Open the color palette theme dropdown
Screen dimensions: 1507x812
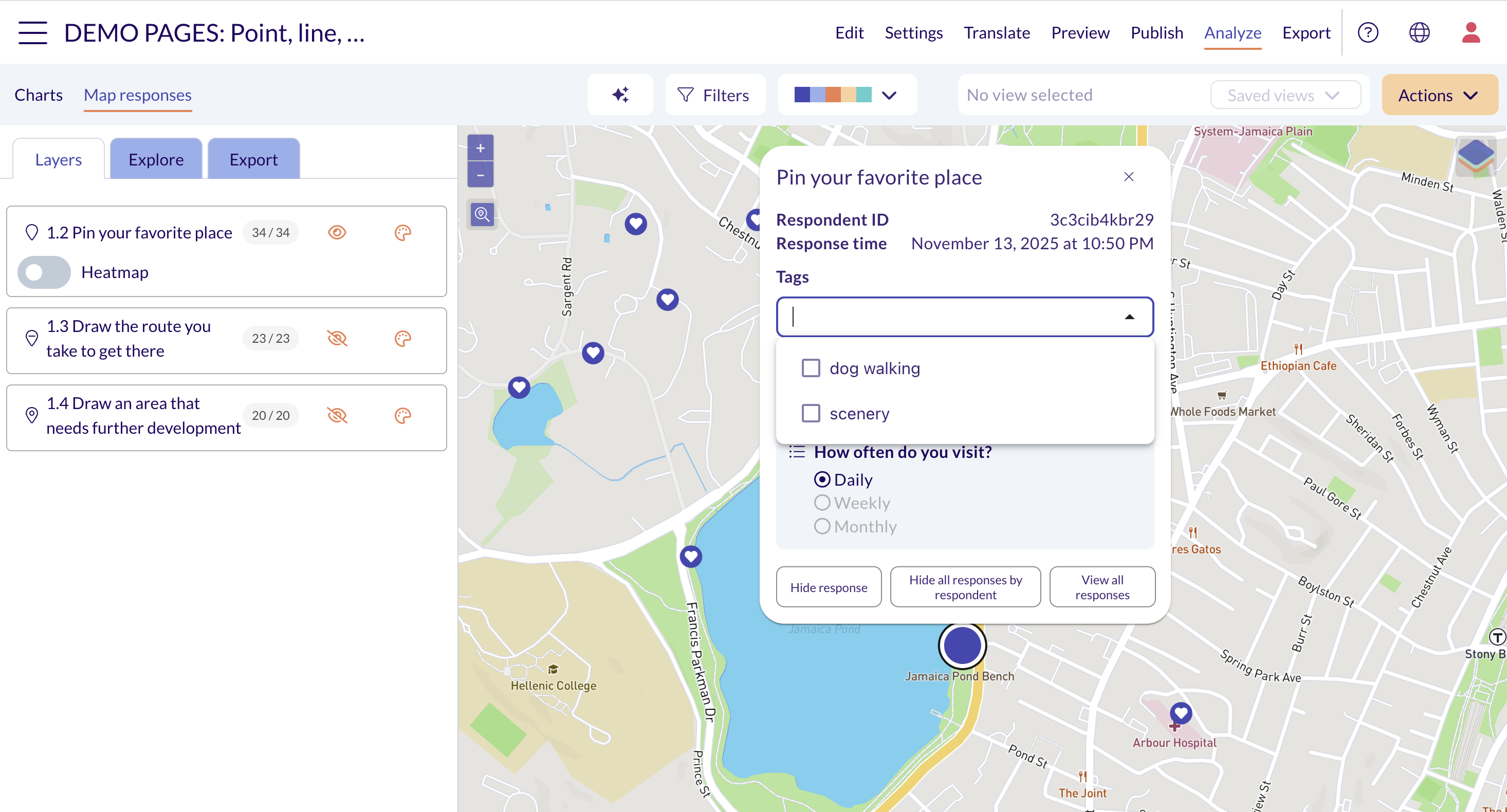click(x=847, y=95)
